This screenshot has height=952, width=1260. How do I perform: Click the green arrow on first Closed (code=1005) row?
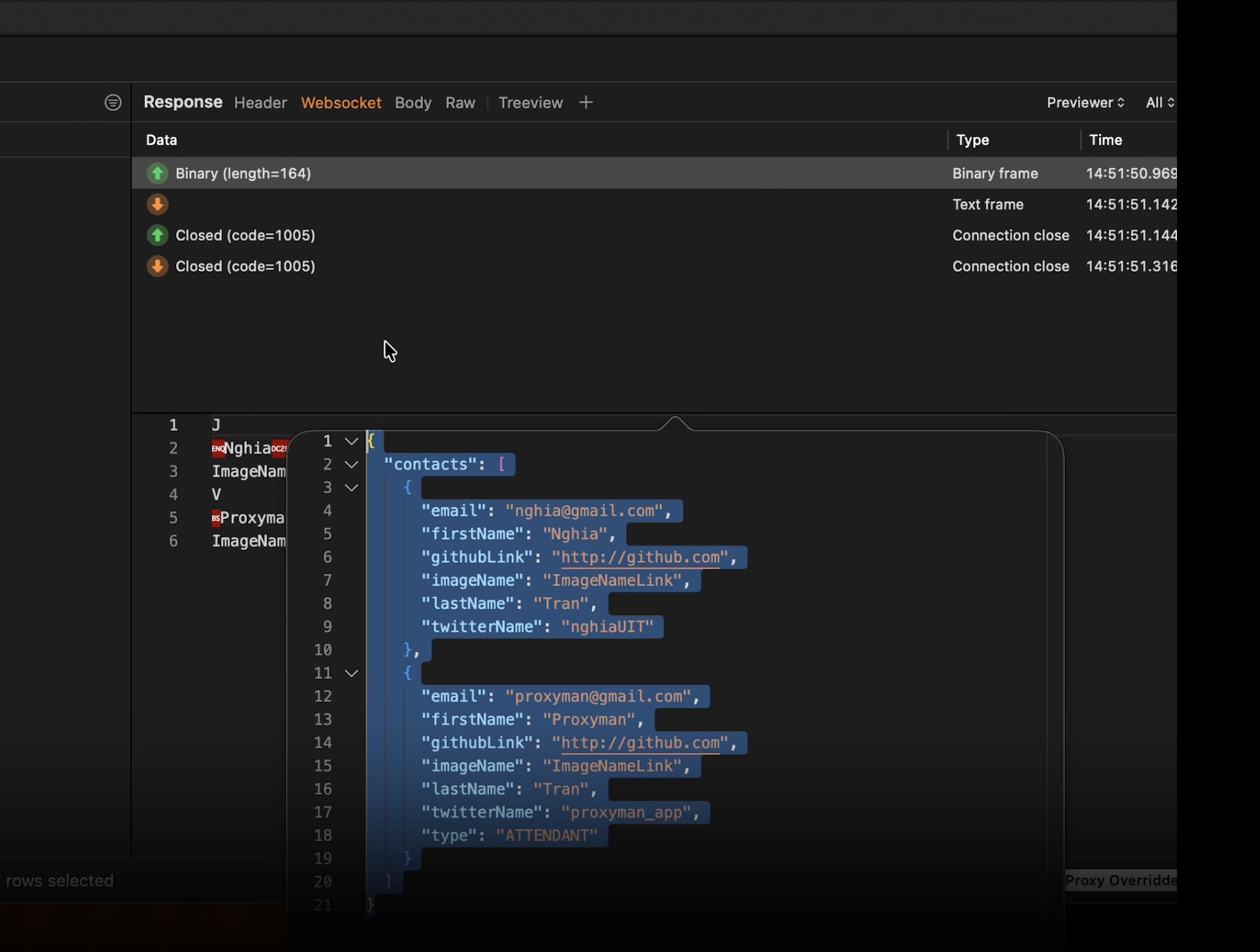click(157, 235)
